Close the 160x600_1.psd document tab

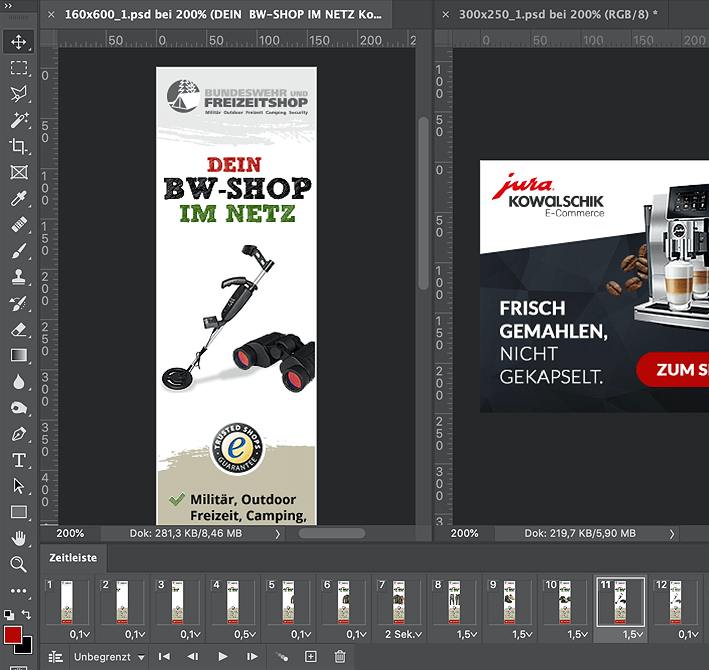(51, 14)
